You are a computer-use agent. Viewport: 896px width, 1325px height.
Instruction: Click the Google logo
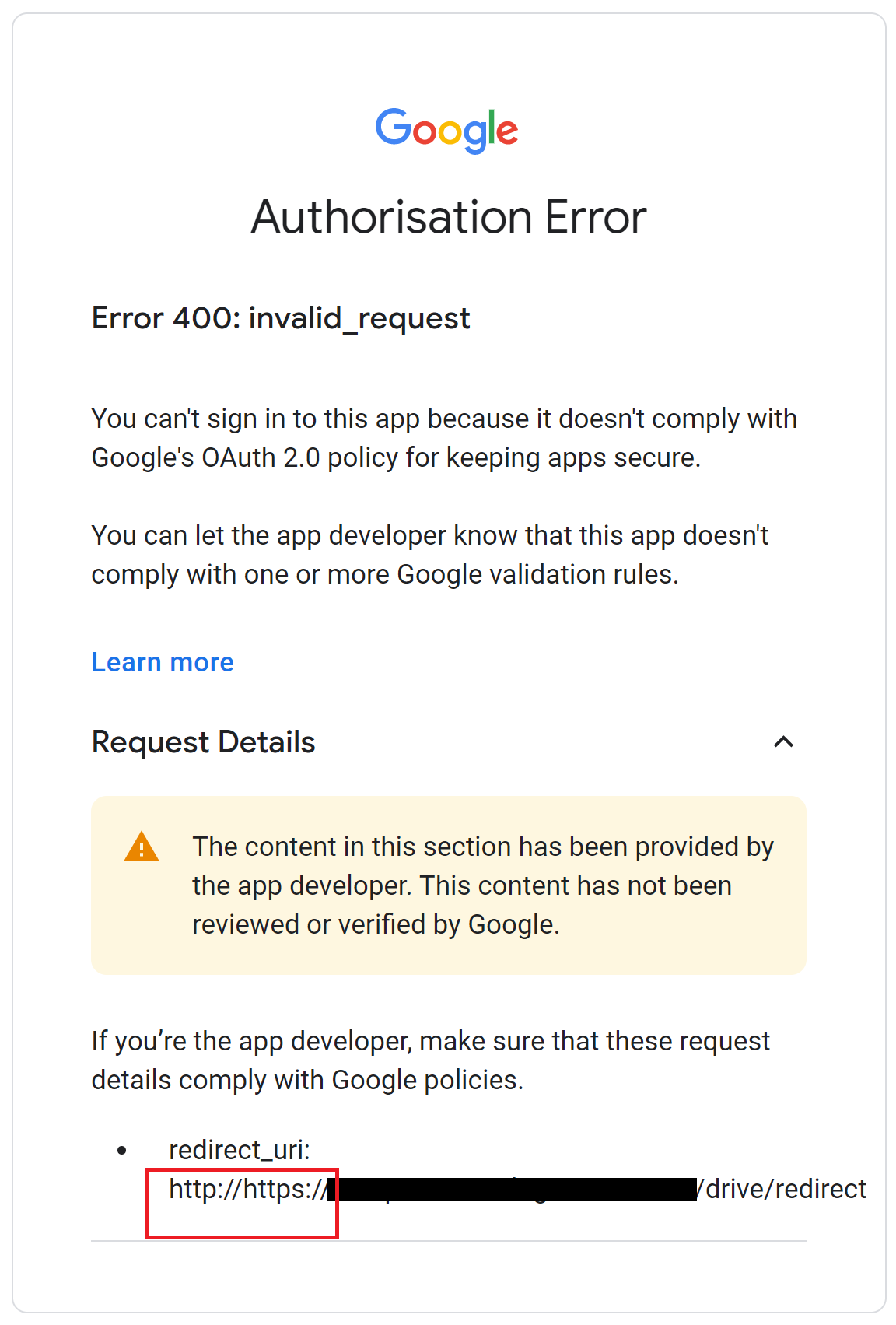point(446,130)
